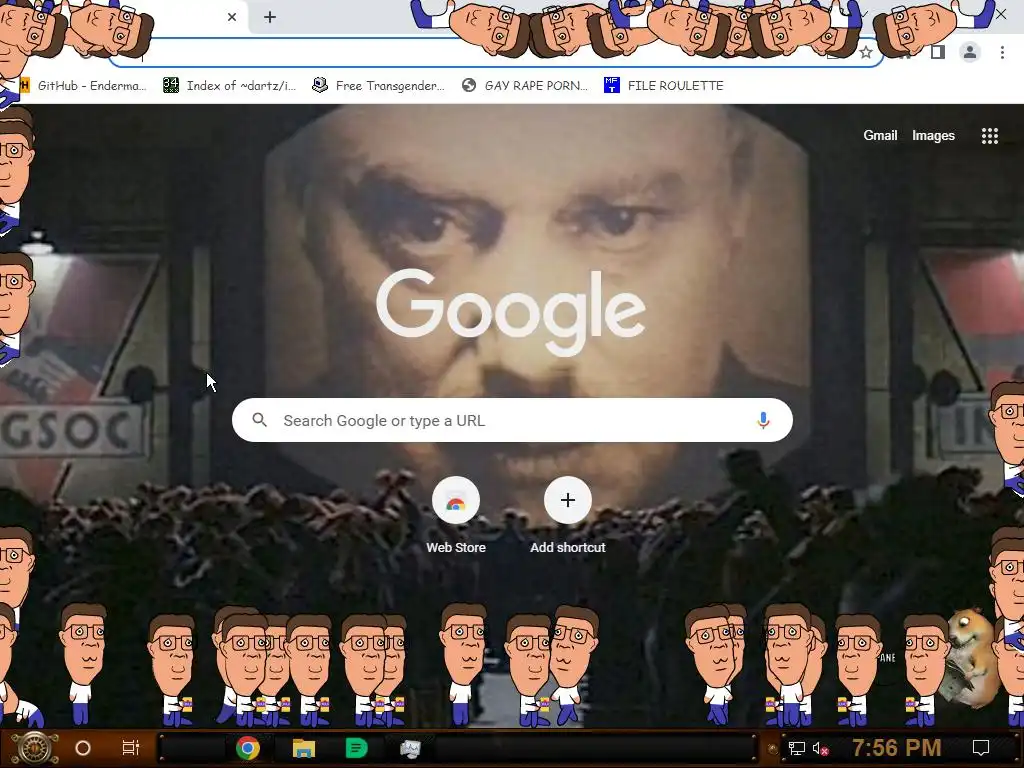Click the Search Google or type a URL box
This screenshot has width=1024, height=768.
click(512, 420)
